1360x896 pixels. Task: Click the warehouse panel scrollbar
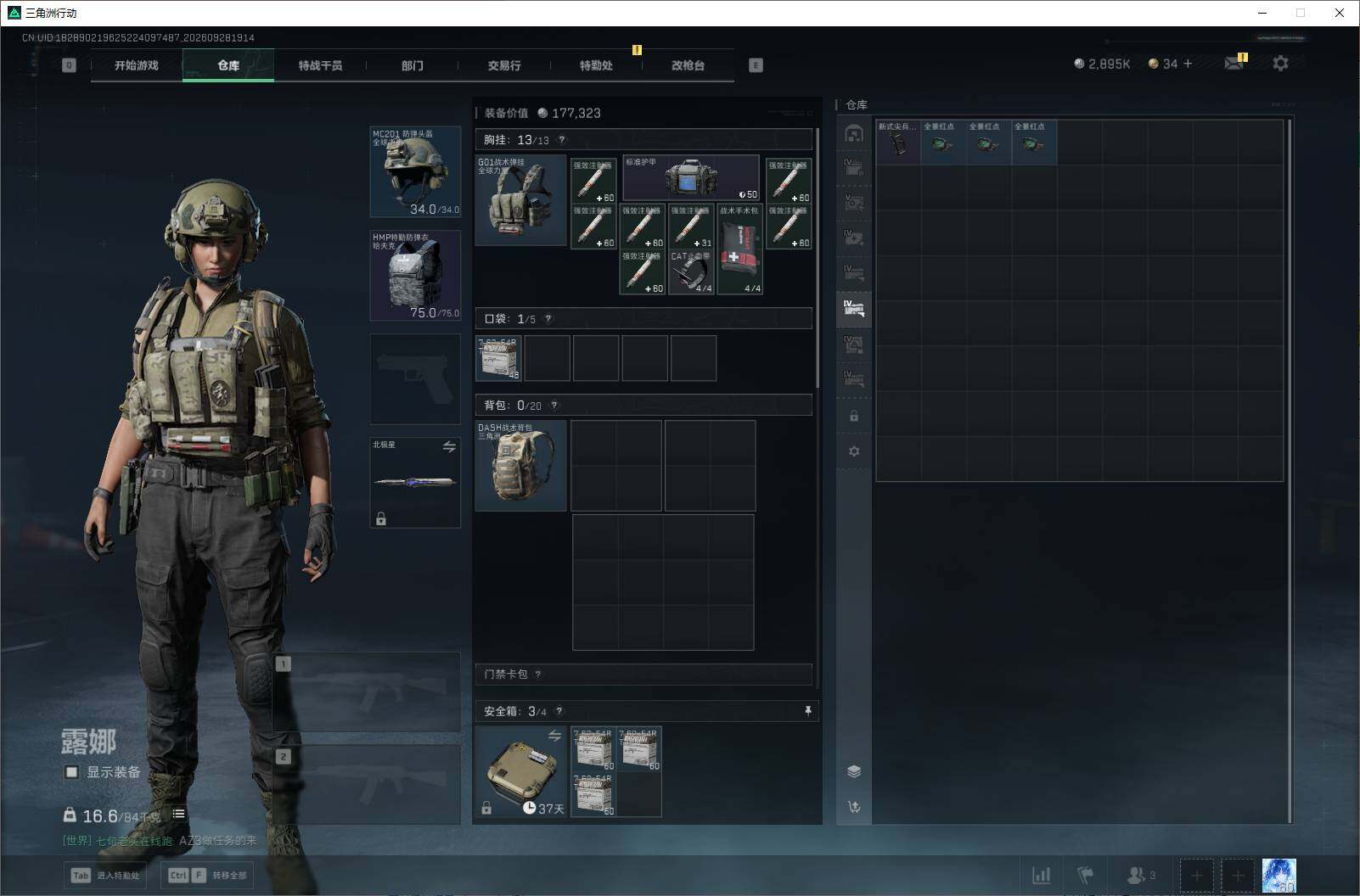tap(1290, 472)
